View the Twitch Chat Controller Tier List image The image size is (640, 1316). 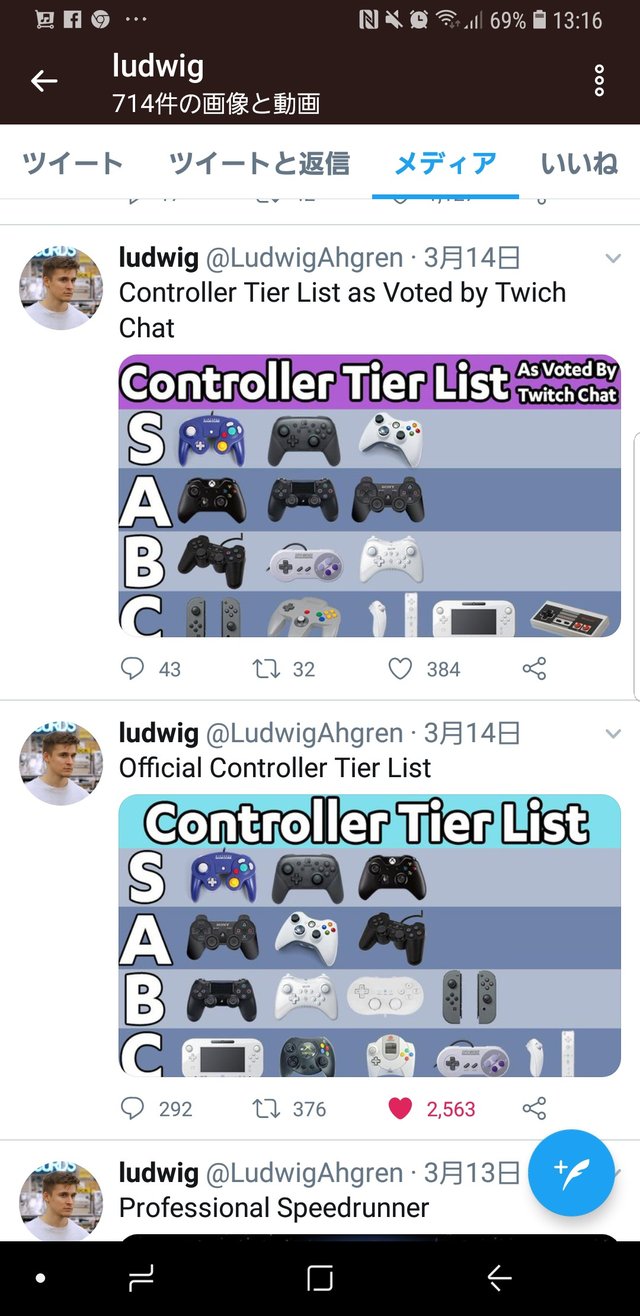[370, 496]
